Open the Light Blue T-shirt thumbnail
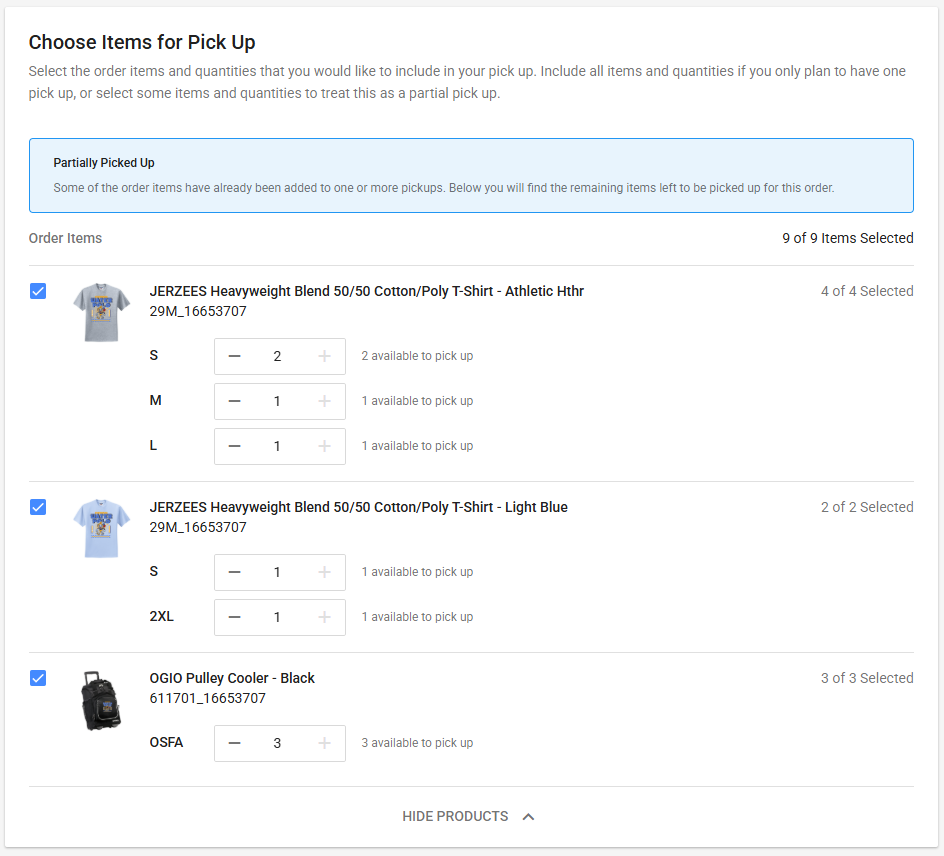This screenshot has width=944, height=856. coord(101,528)
